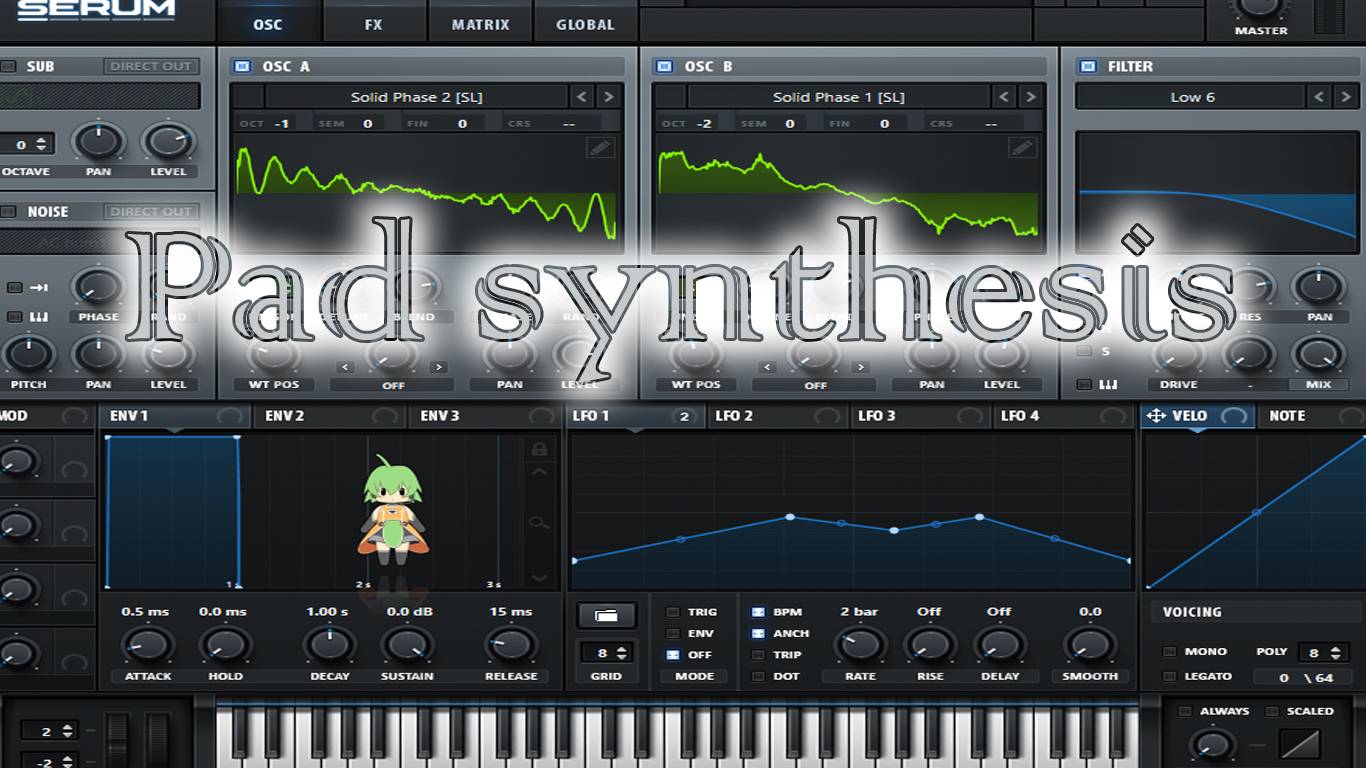
Task: Check the LFO TRIP option
Action: tap(758, 655)
